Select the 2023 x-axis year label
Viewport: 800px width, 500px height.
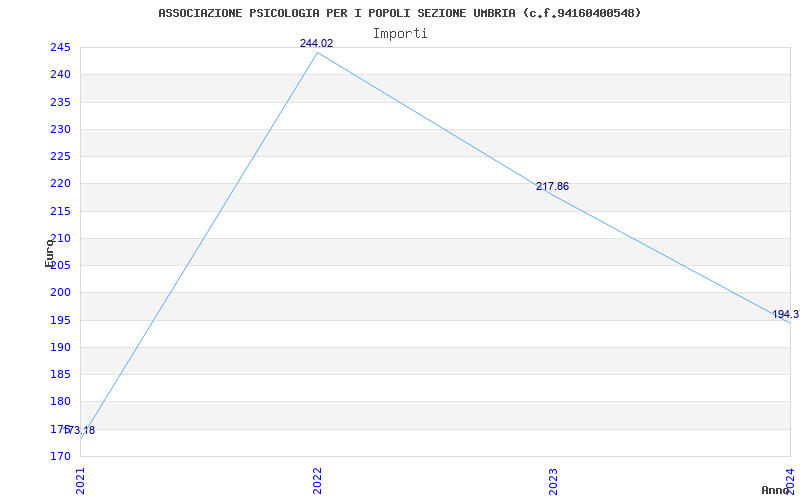[554, 481]
